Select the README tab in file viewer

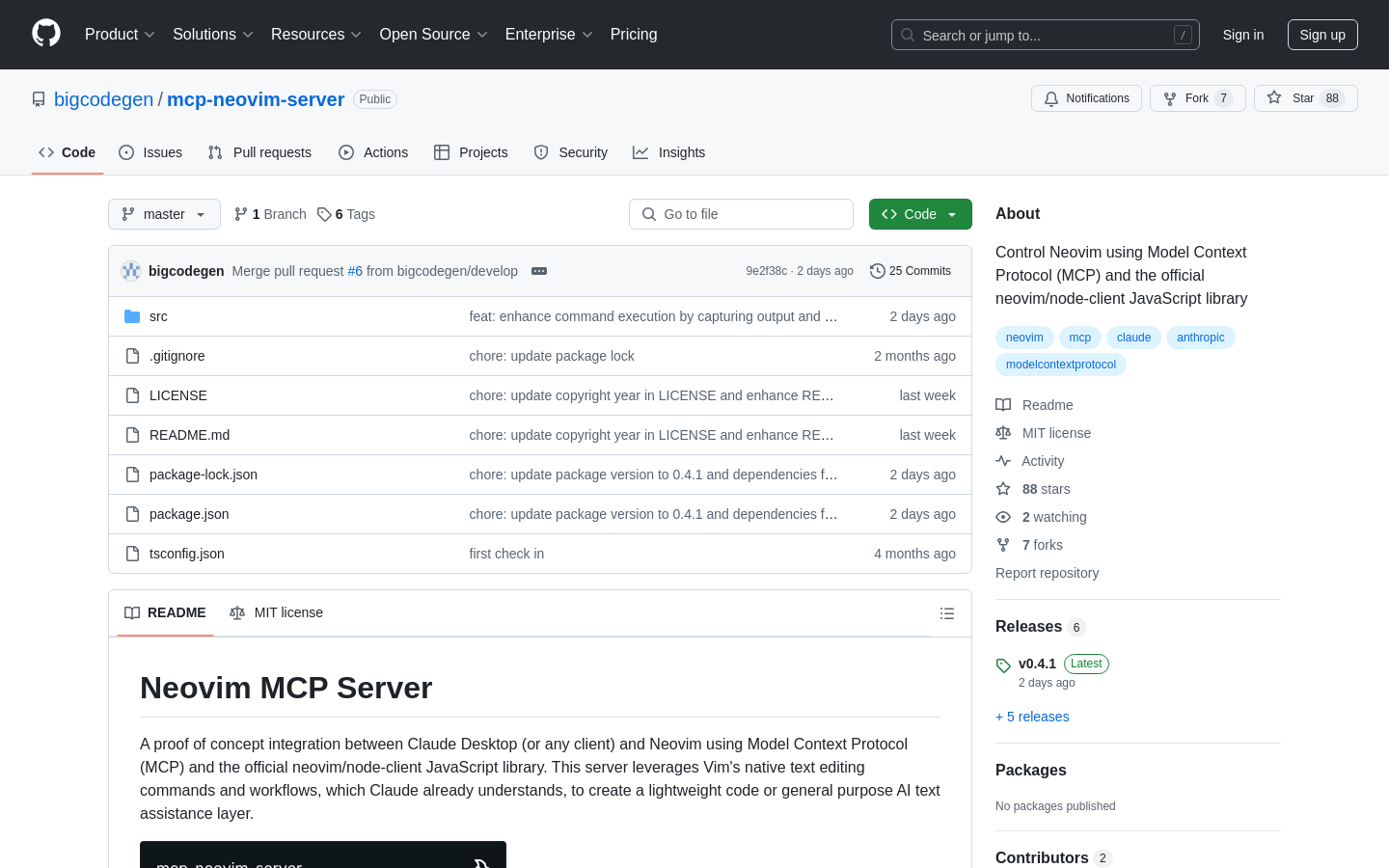165,612
